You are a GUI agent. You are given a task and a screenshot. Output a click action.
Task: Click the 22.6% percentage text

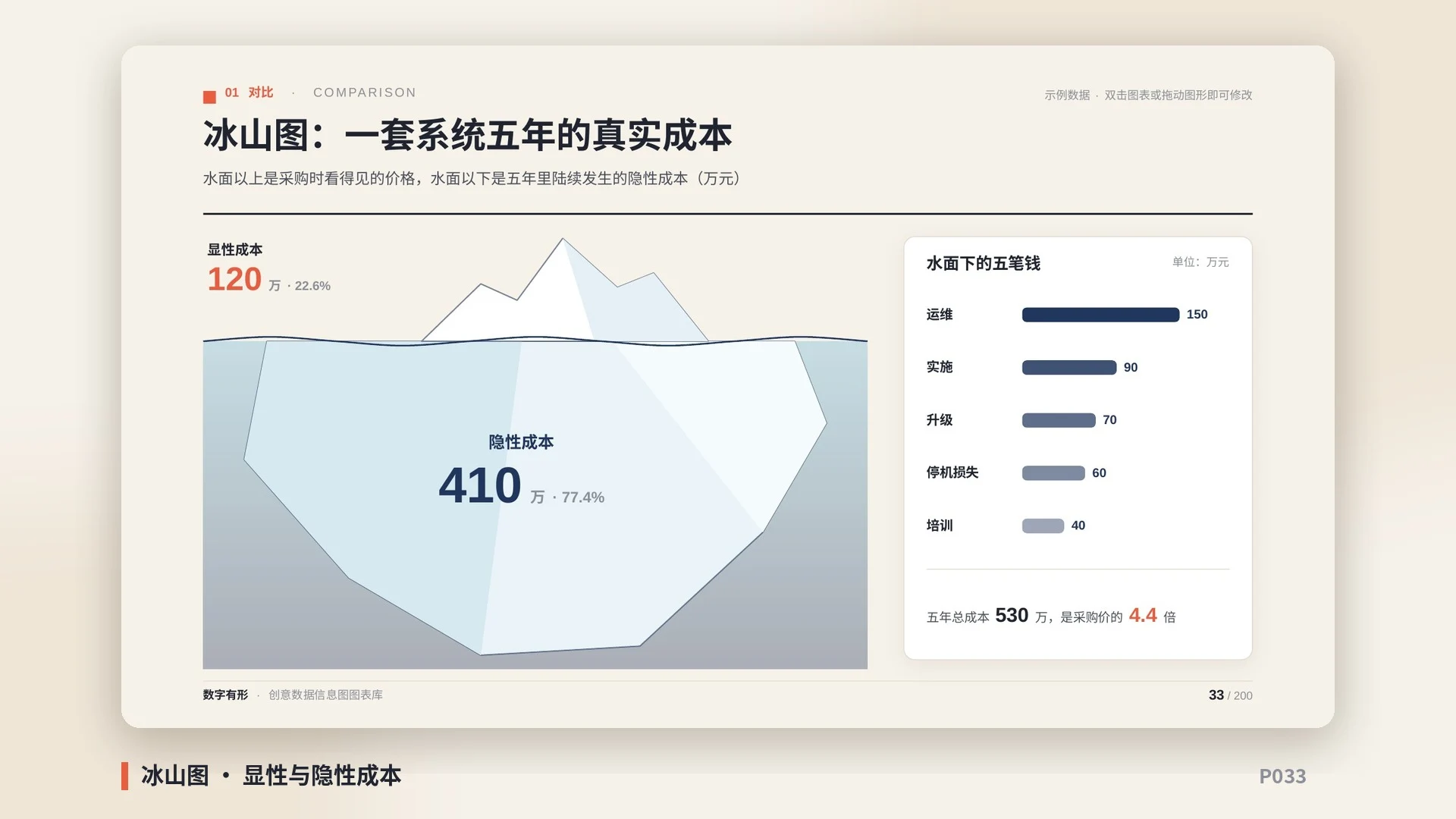click(312, 286)
